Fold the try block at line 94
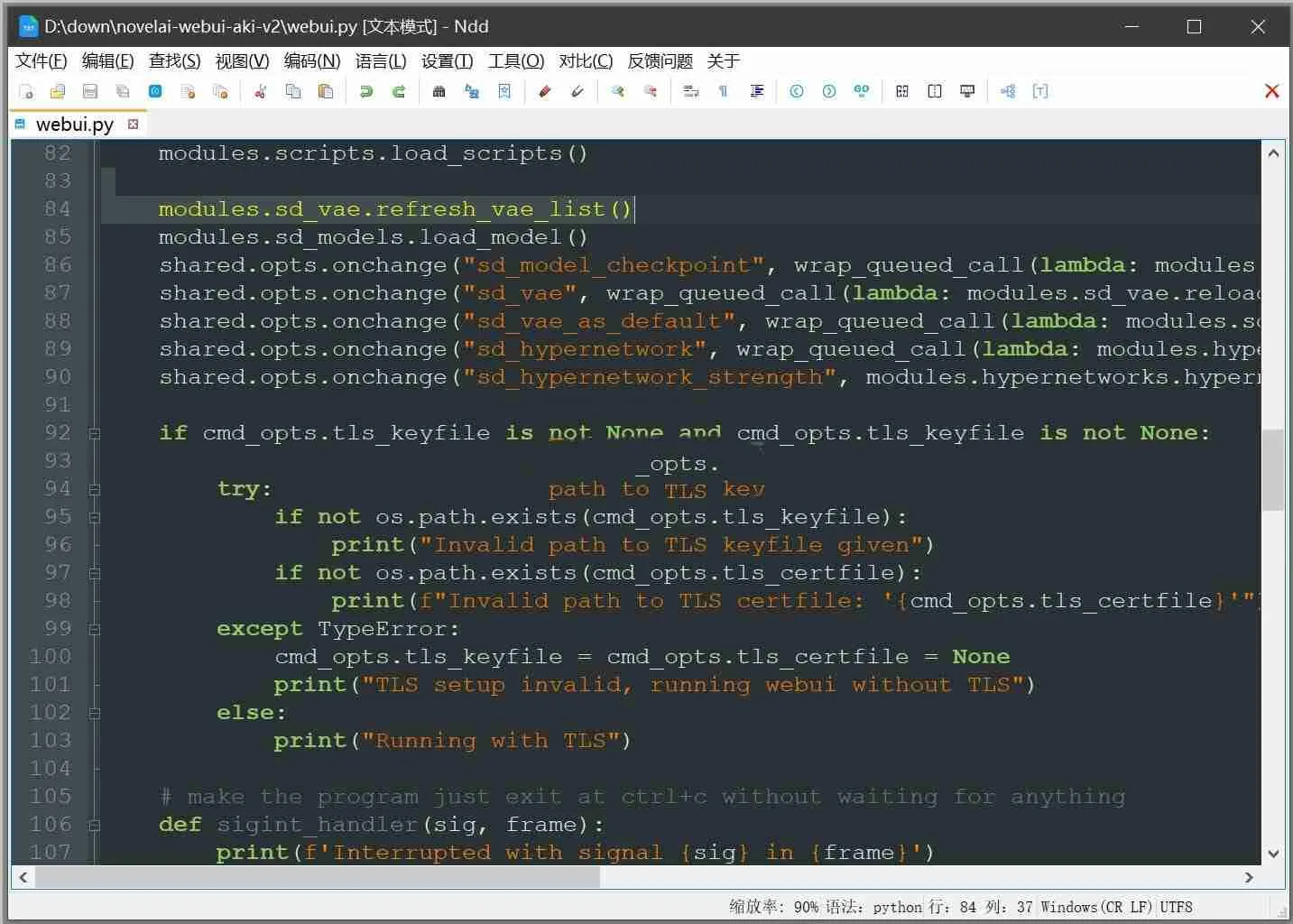 tap(94, 488)
